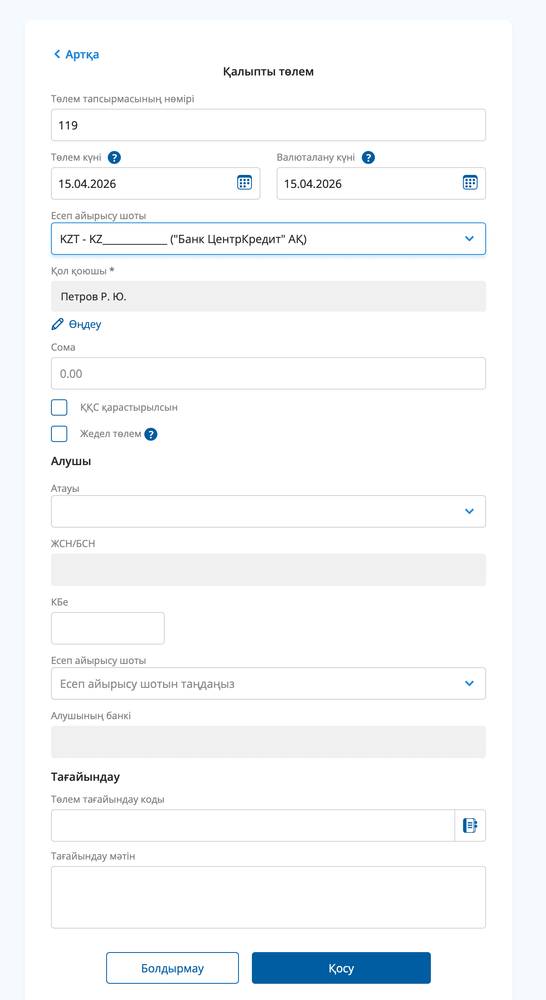The height and width of the screenshot is (1000, 546).
Task: Expand the sender account KZT dropdown
Action: coord(269,239)
